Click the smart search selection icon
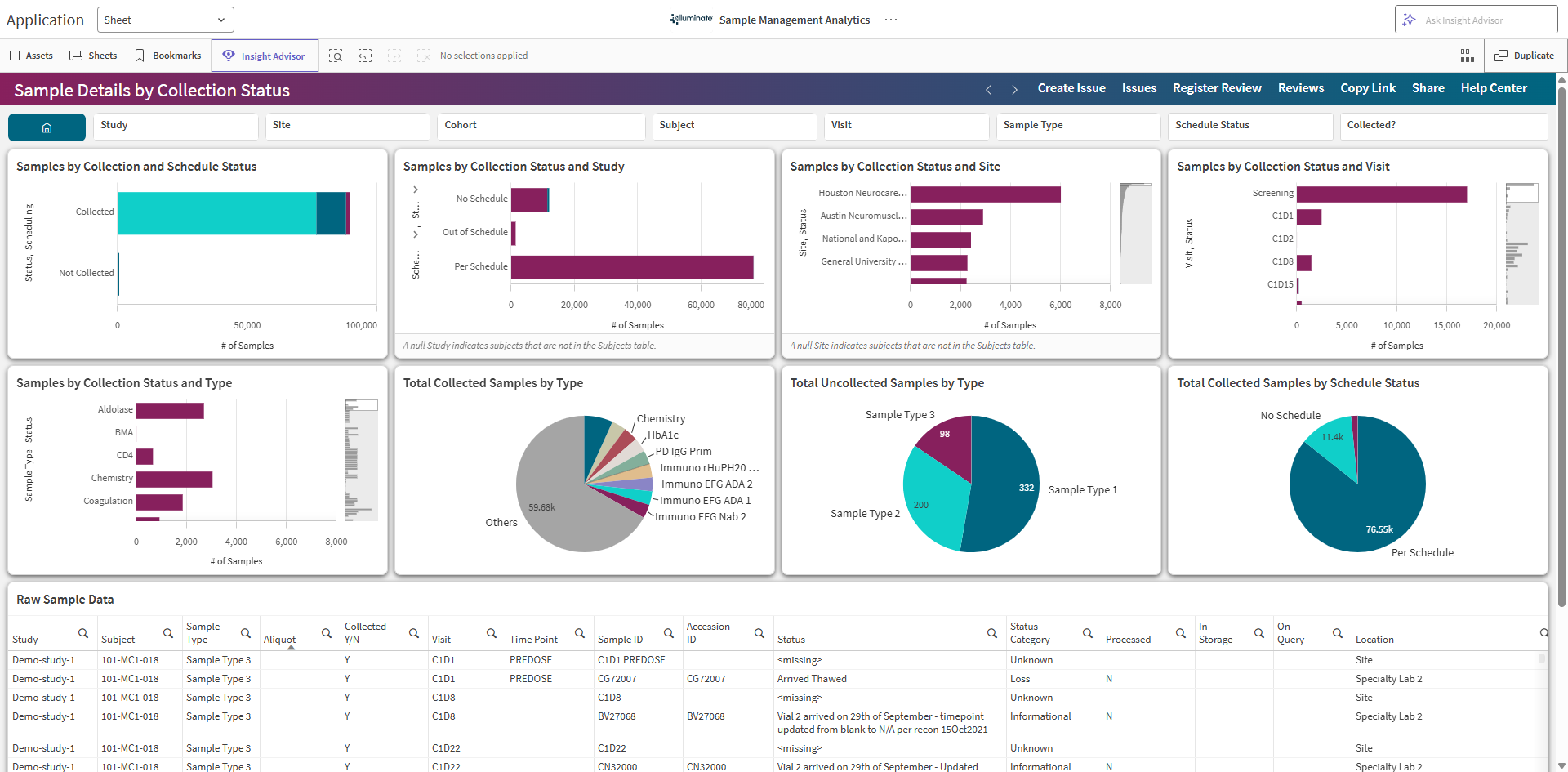Screen dimensions: 1568x772 (x=336, y=56)
